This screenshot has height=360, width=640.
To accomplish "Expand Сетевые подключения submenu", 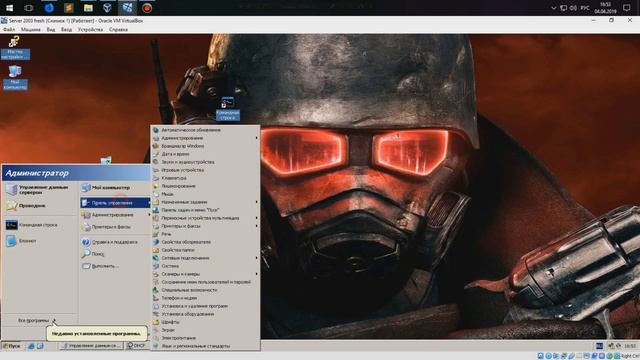I will pyautogui.click(x=205, y=258).
